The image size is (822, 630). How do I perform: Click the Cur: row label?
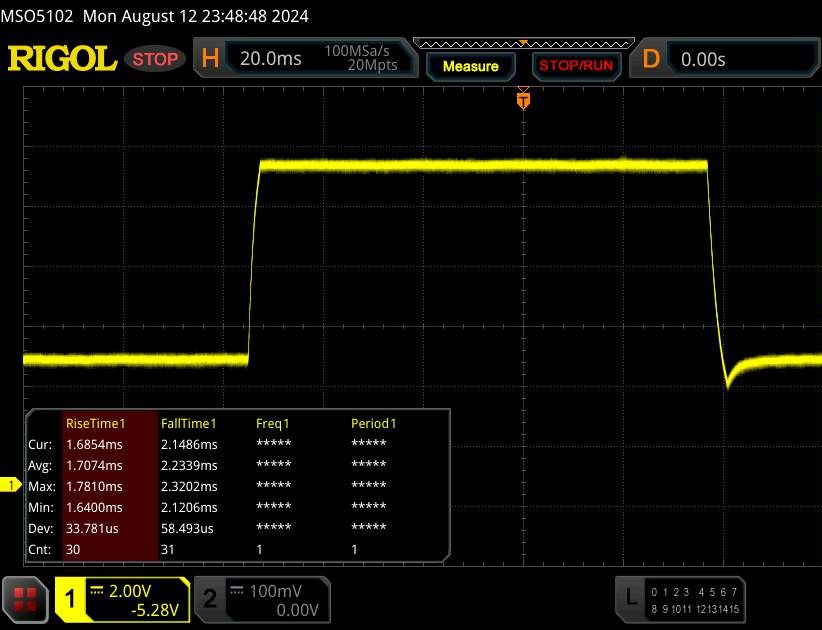pos(40,444)
